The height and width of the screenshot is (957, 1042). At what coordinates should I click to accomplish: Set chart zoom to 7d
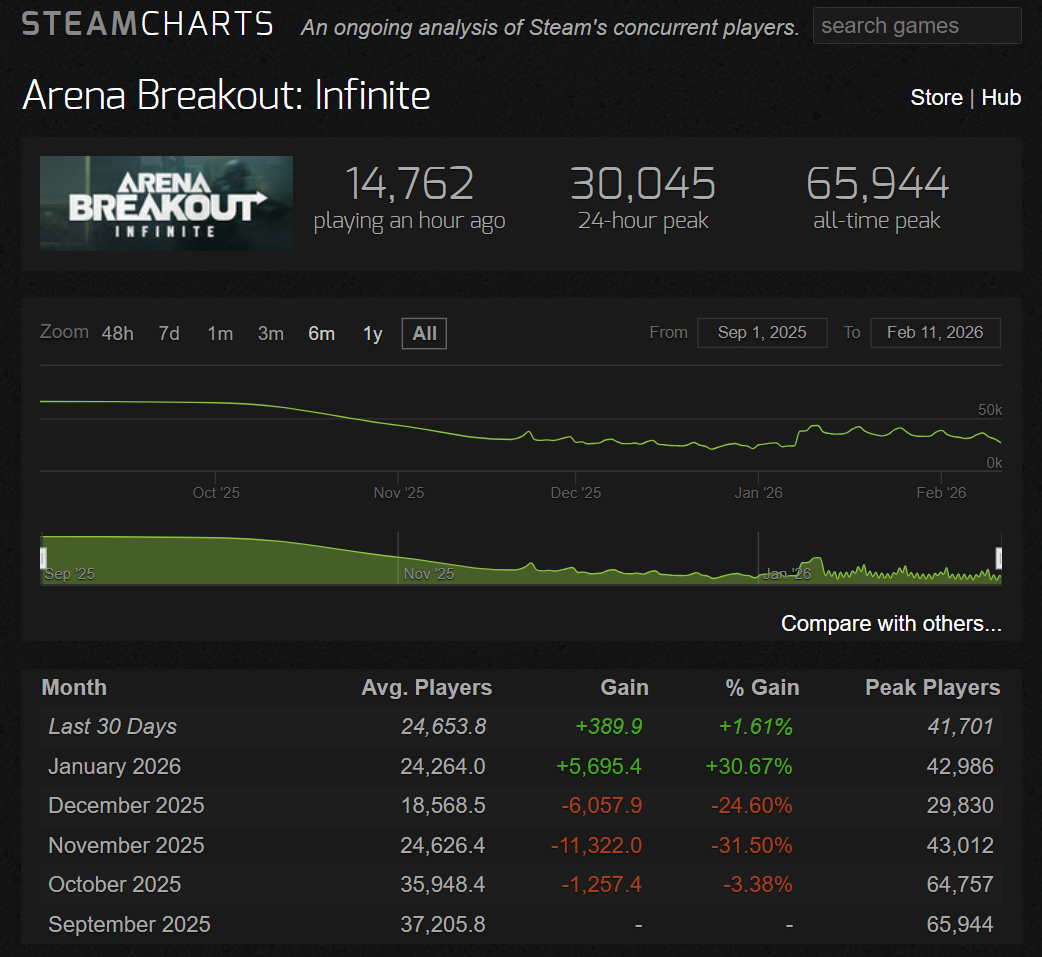(x=169, y=334)
